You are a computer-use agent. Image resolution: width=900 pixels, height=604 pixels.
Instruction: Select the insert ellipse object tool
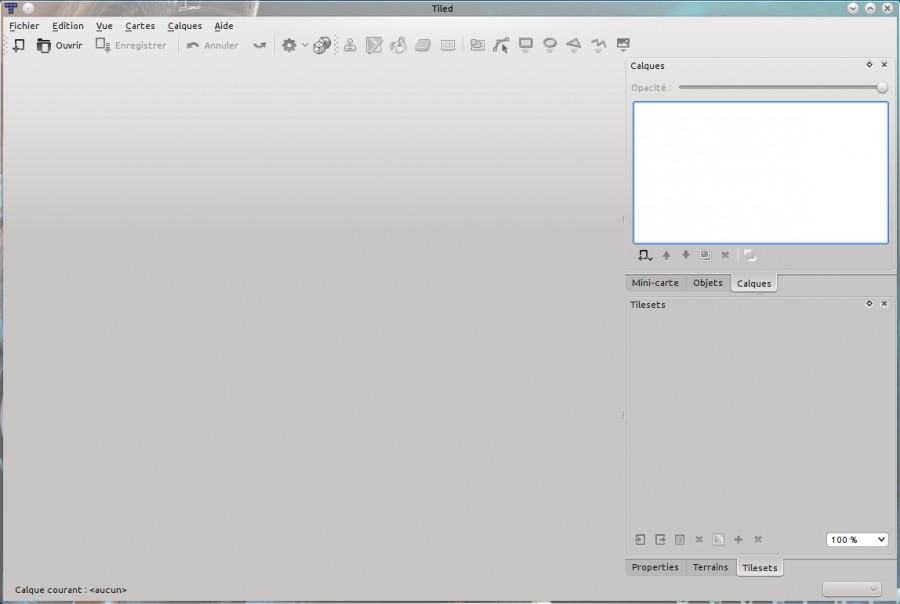click(549, 45)
